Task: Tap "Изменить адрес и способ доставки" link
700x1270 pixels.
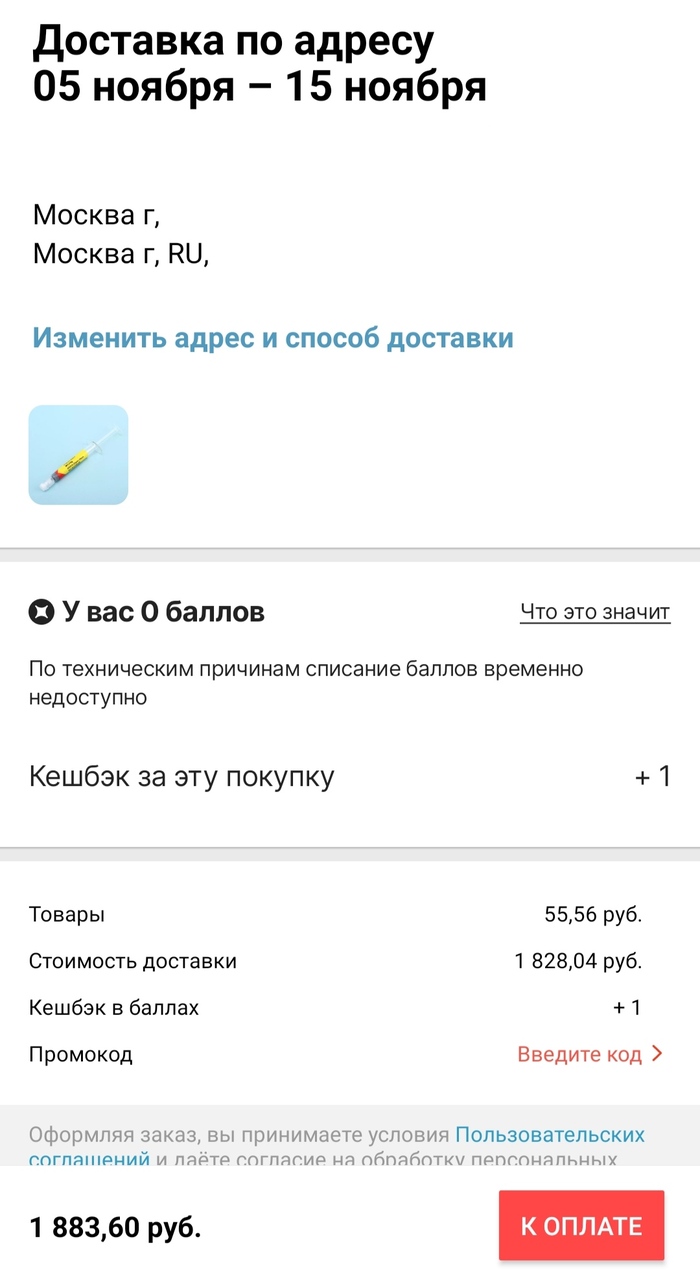Action: [x=273, y=338]
